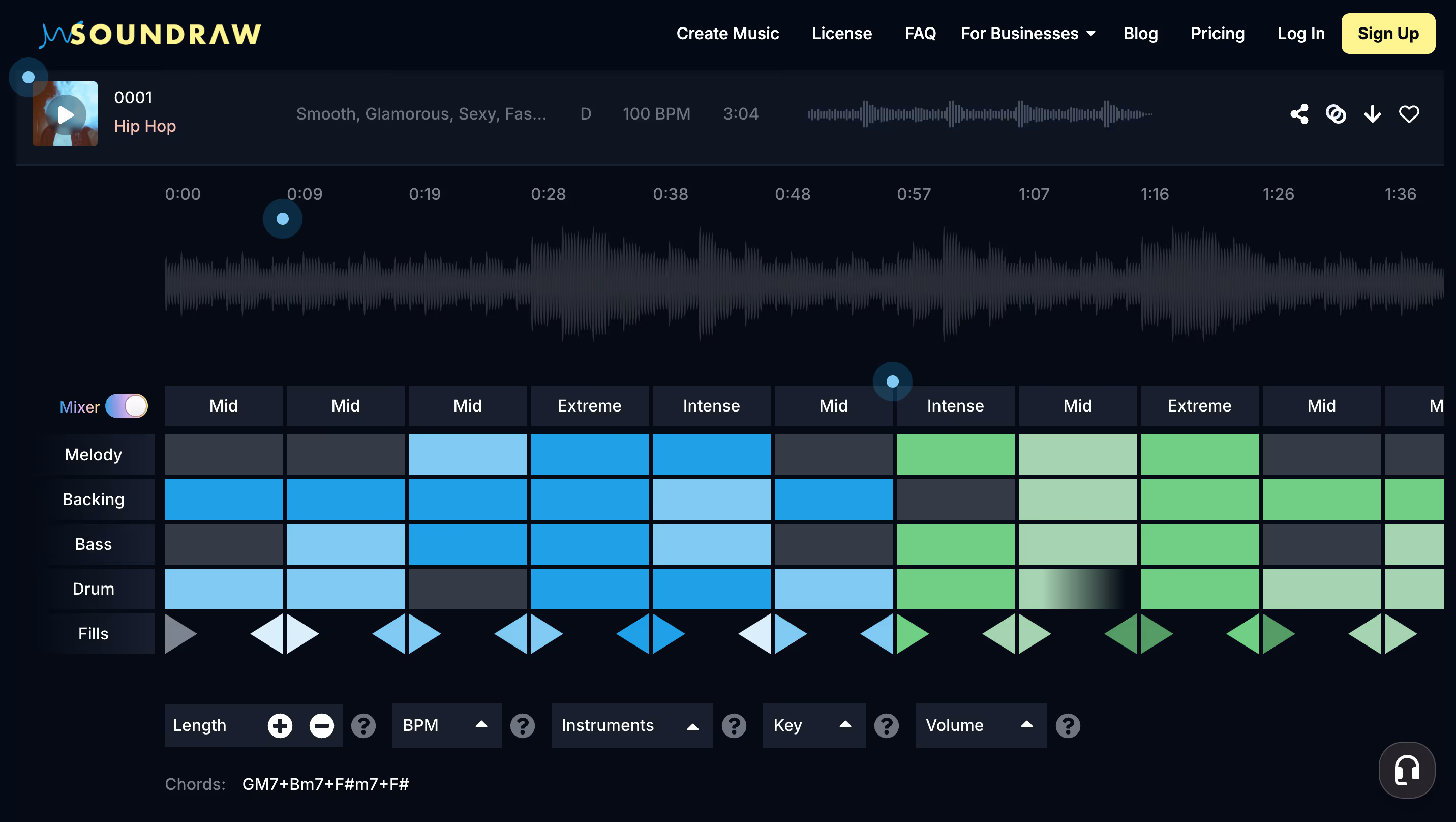Screen dimensions: 1456x822
Task: Increase track length with the plus icon
Action: (x=280, y=725)
